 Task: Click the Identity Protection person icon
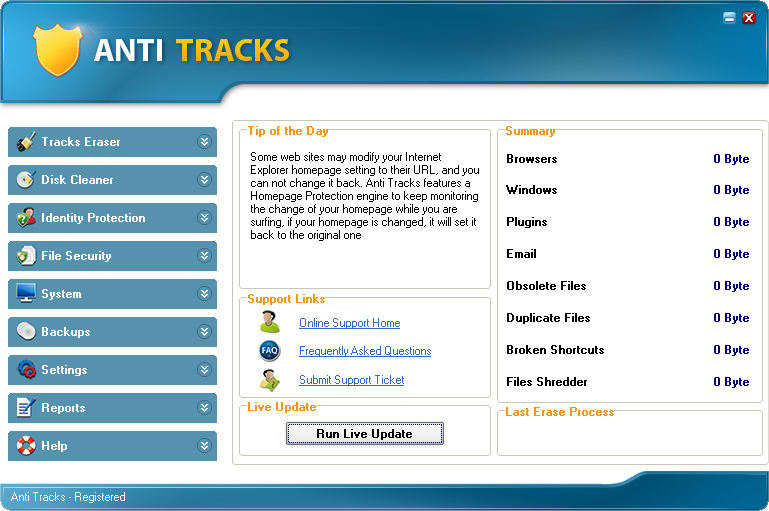pyautogui.click(x=26, y=217)
